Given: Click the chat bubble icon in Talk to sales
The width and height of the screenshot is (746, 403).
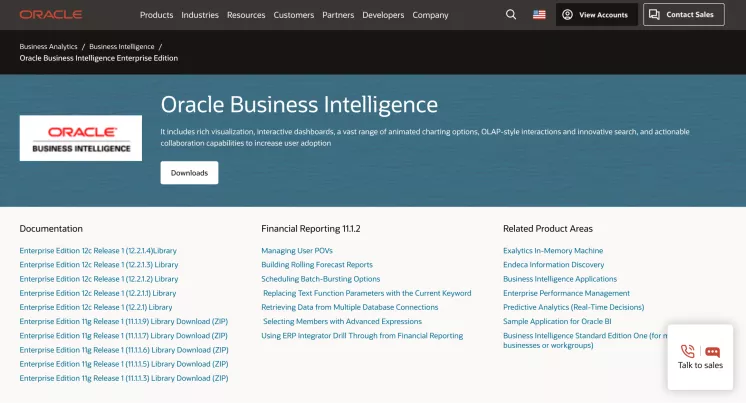Looking at the screenshot, I should pyautogui.click(x=712, y=352).
